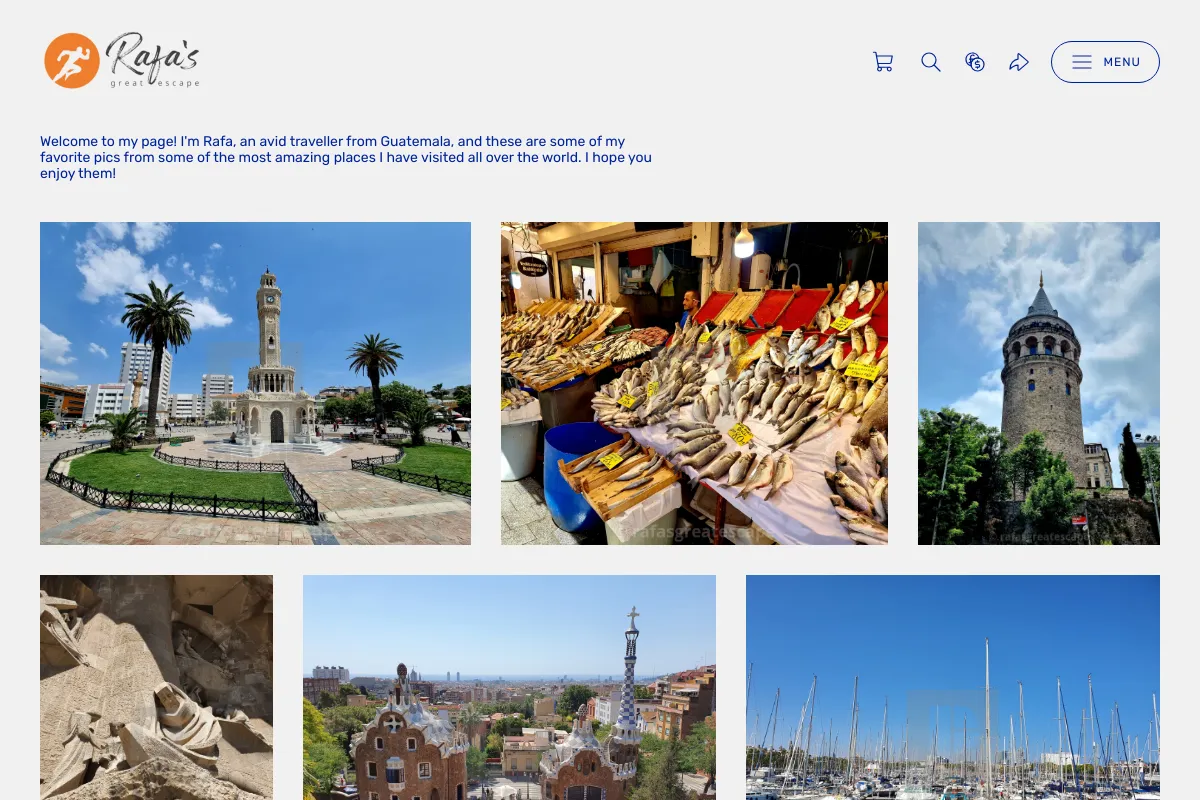Click the "great escape" tagline under logo
The width and height of the screenshot is (1200, 800).
click(155, 83)
